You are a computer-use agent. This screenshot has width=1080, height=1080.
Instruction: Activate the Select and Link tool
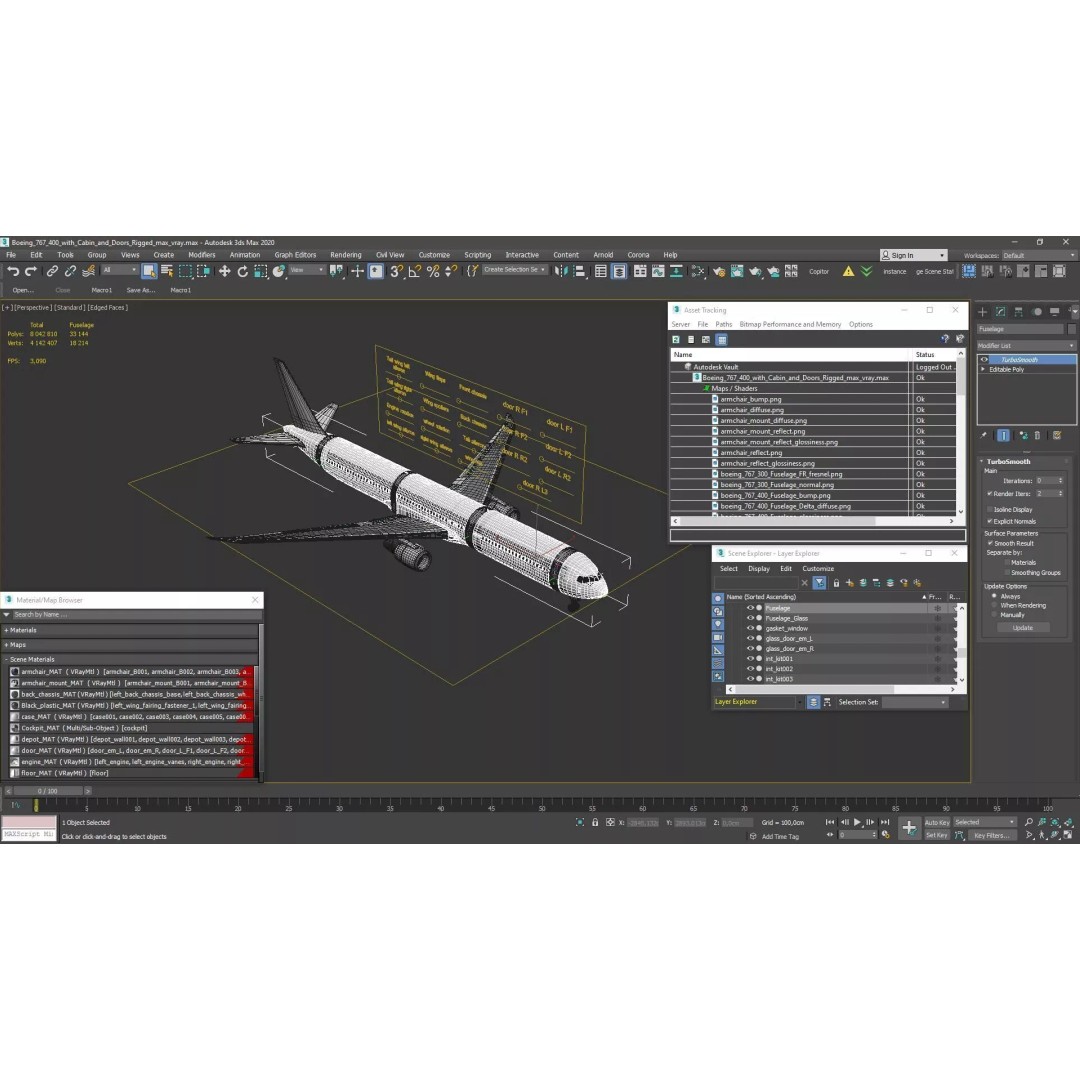pos(52,271)
